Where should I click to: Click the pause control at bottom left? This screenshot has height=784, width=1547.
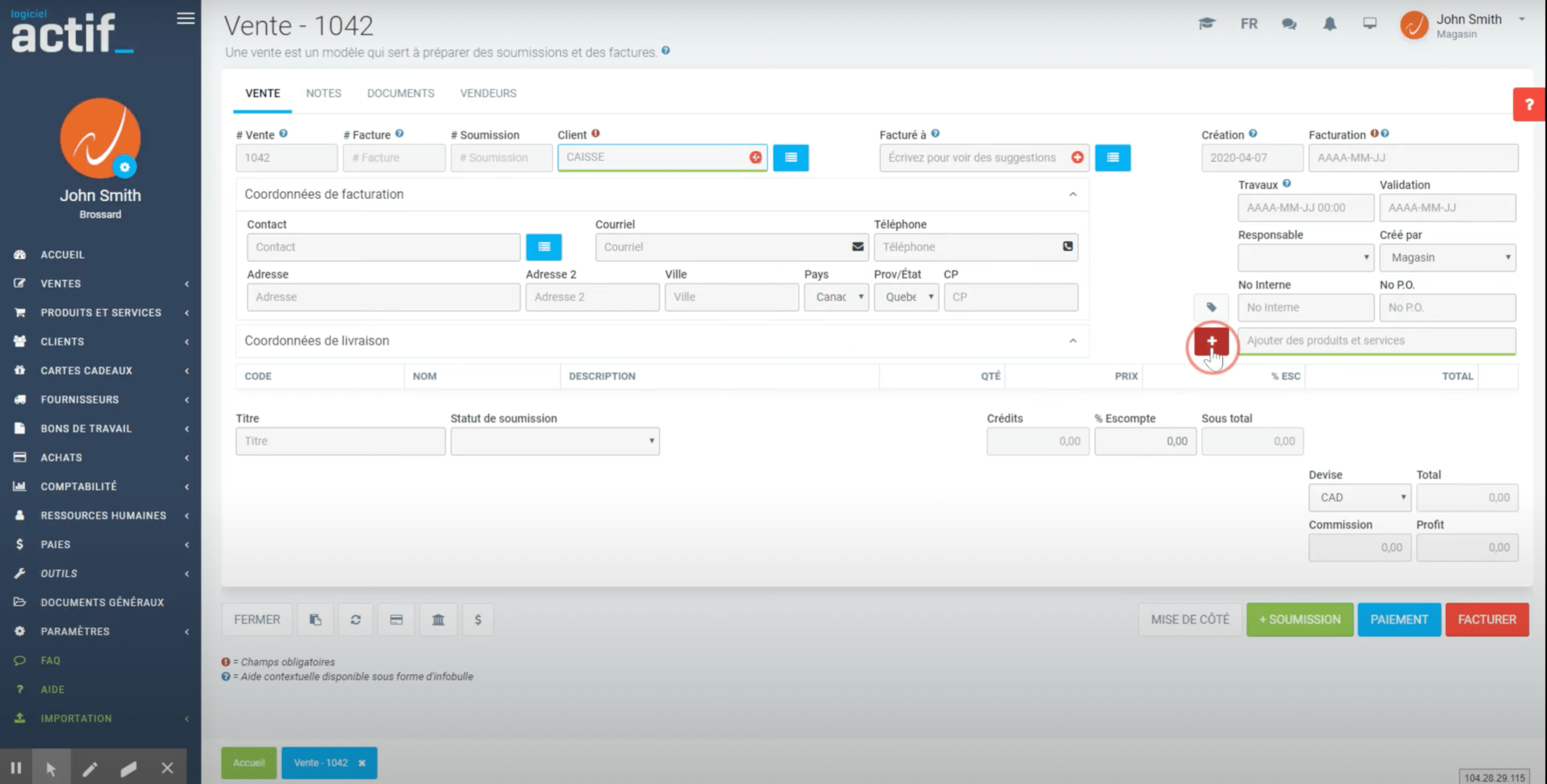pos(16,767)
